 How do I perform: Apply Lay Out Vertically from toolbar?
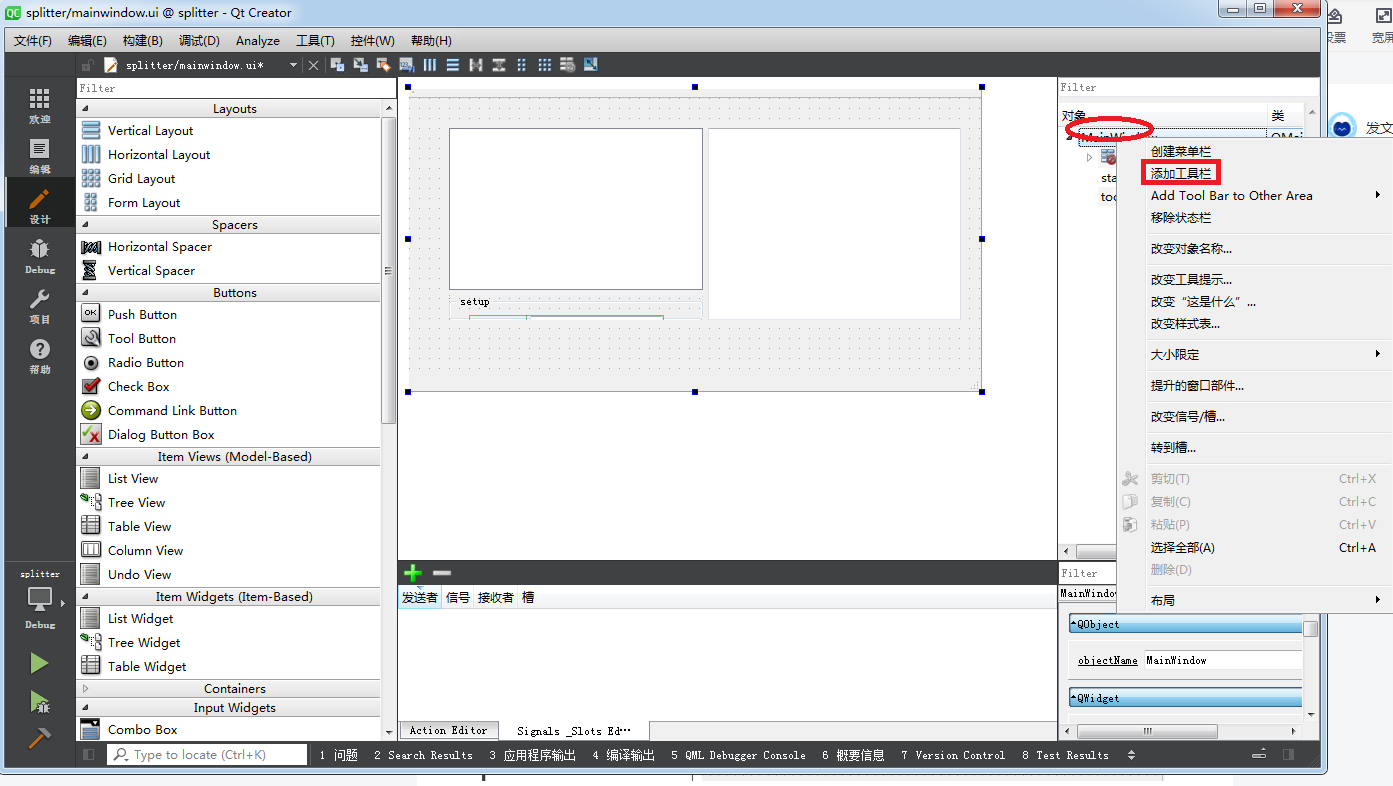(x=453, y=65)
